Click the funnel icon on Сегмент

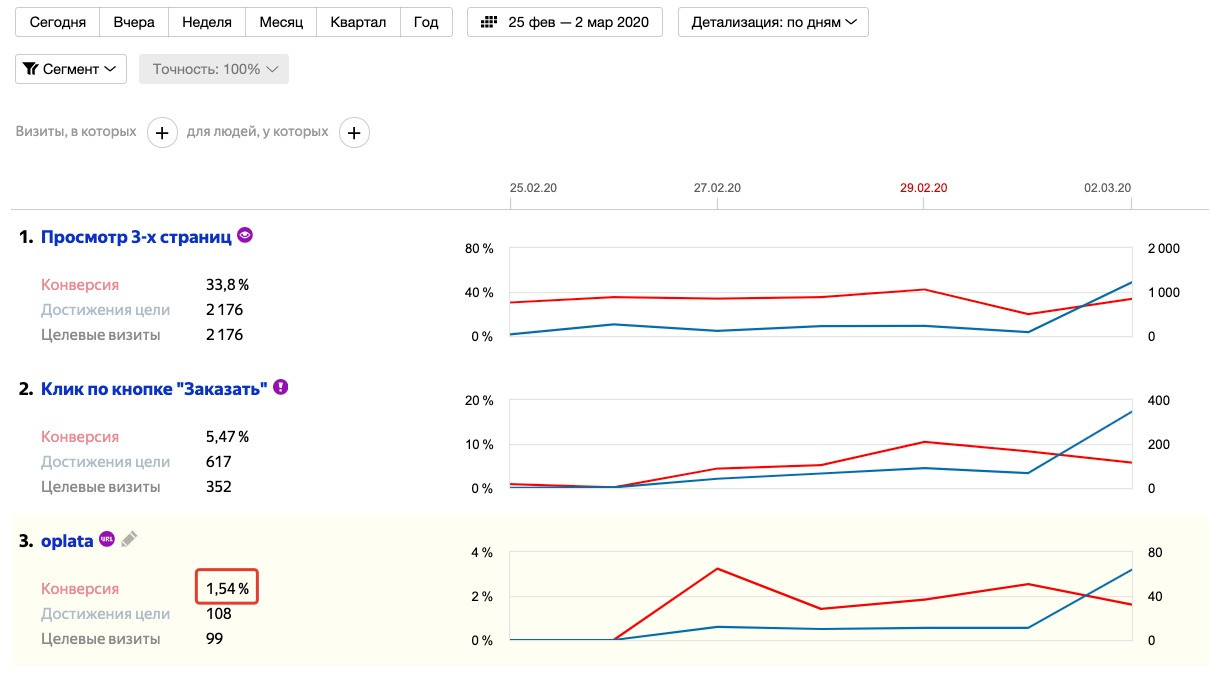pyautogui.click(x=30, y=69)
